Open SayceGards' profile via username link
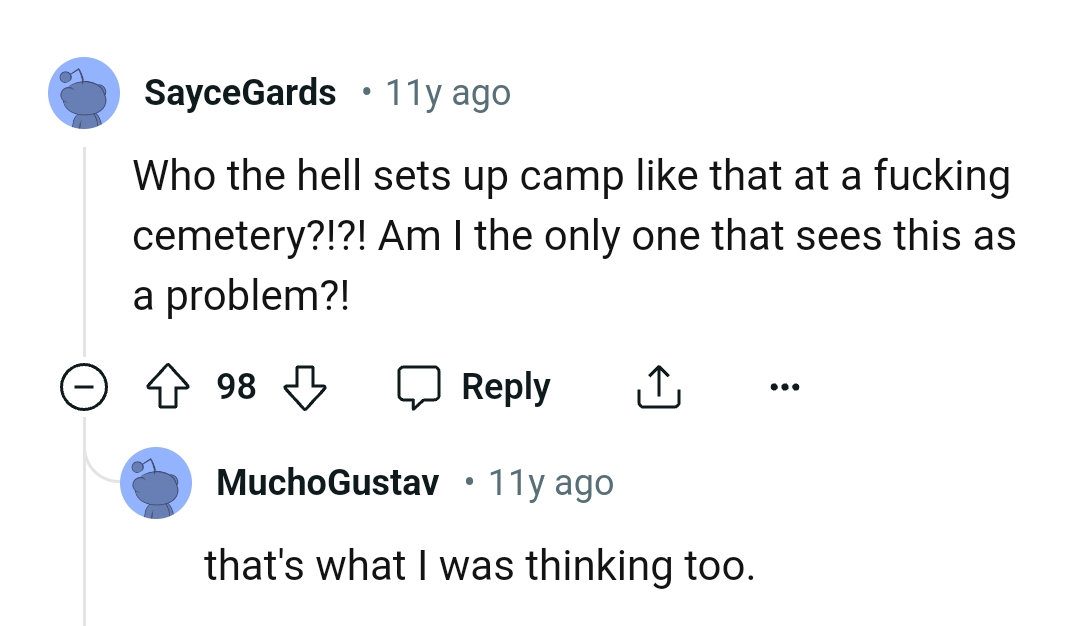The height and width of the screenshot is (626, 1080). (x=240, y=92)
